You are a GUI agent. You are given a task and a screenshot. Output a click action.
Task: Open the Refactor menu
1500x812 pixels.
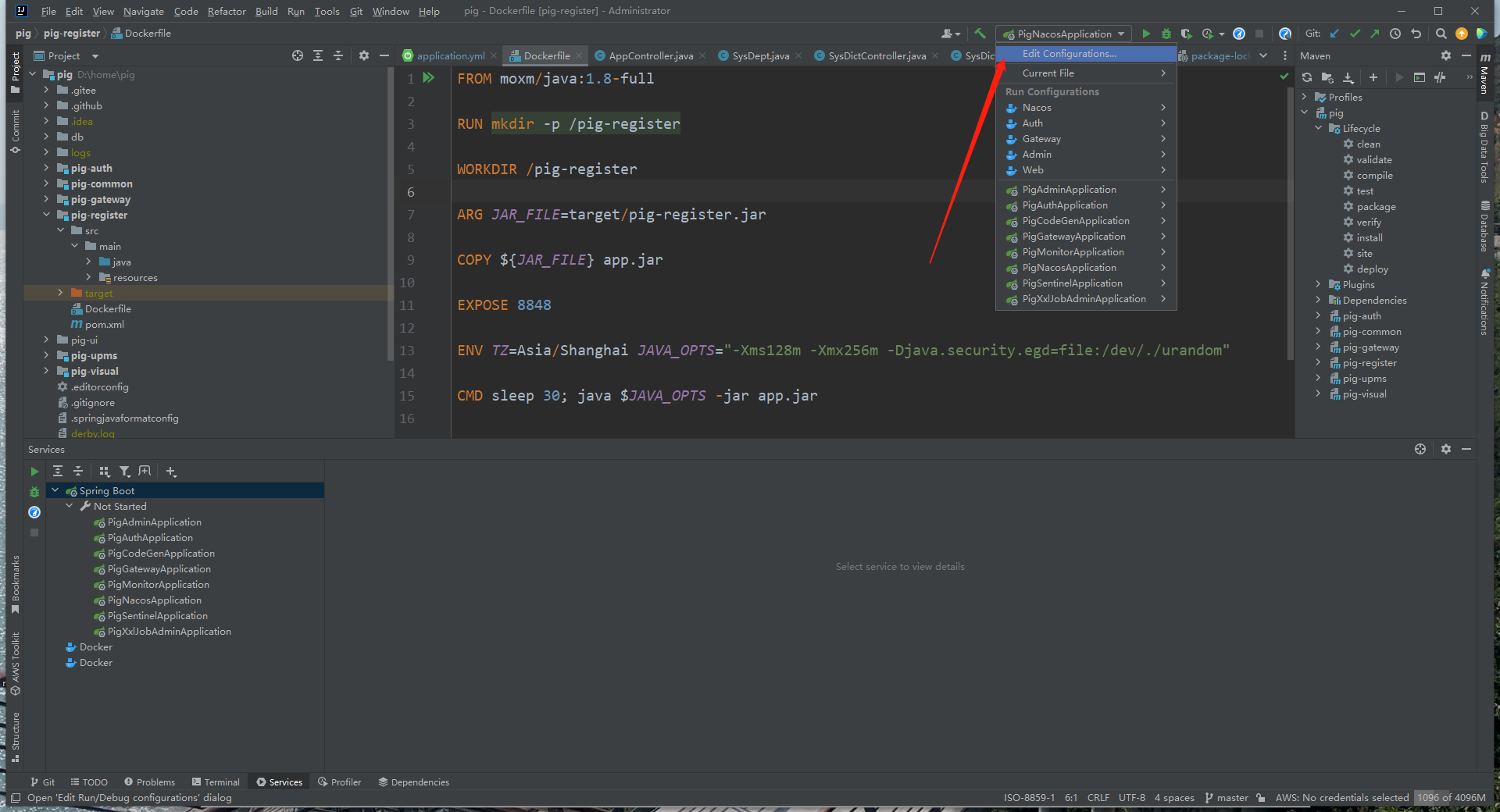(x=227, y=11)
